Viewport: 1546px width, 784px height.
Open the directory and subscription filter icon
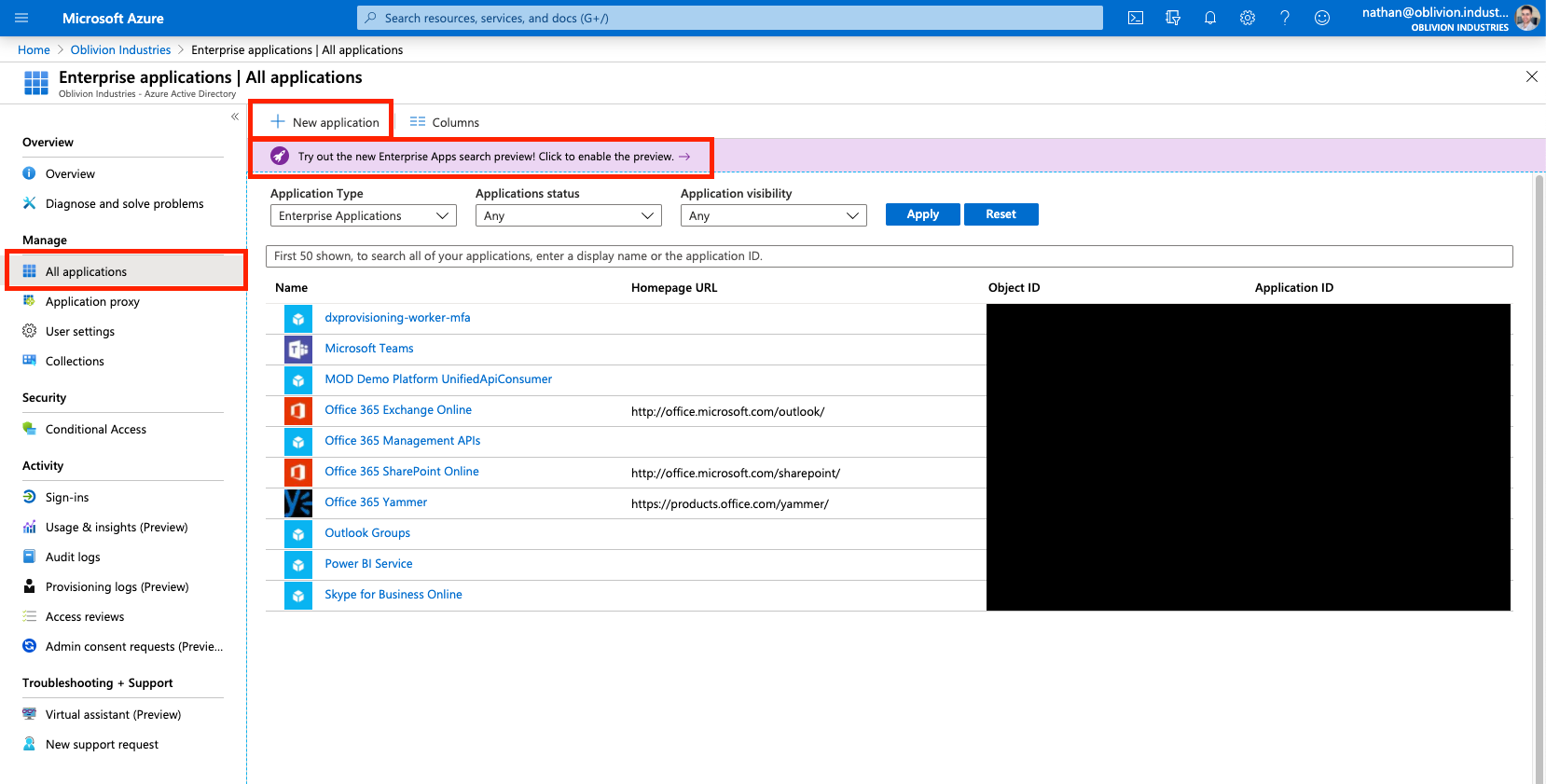tap(1172, 18)
